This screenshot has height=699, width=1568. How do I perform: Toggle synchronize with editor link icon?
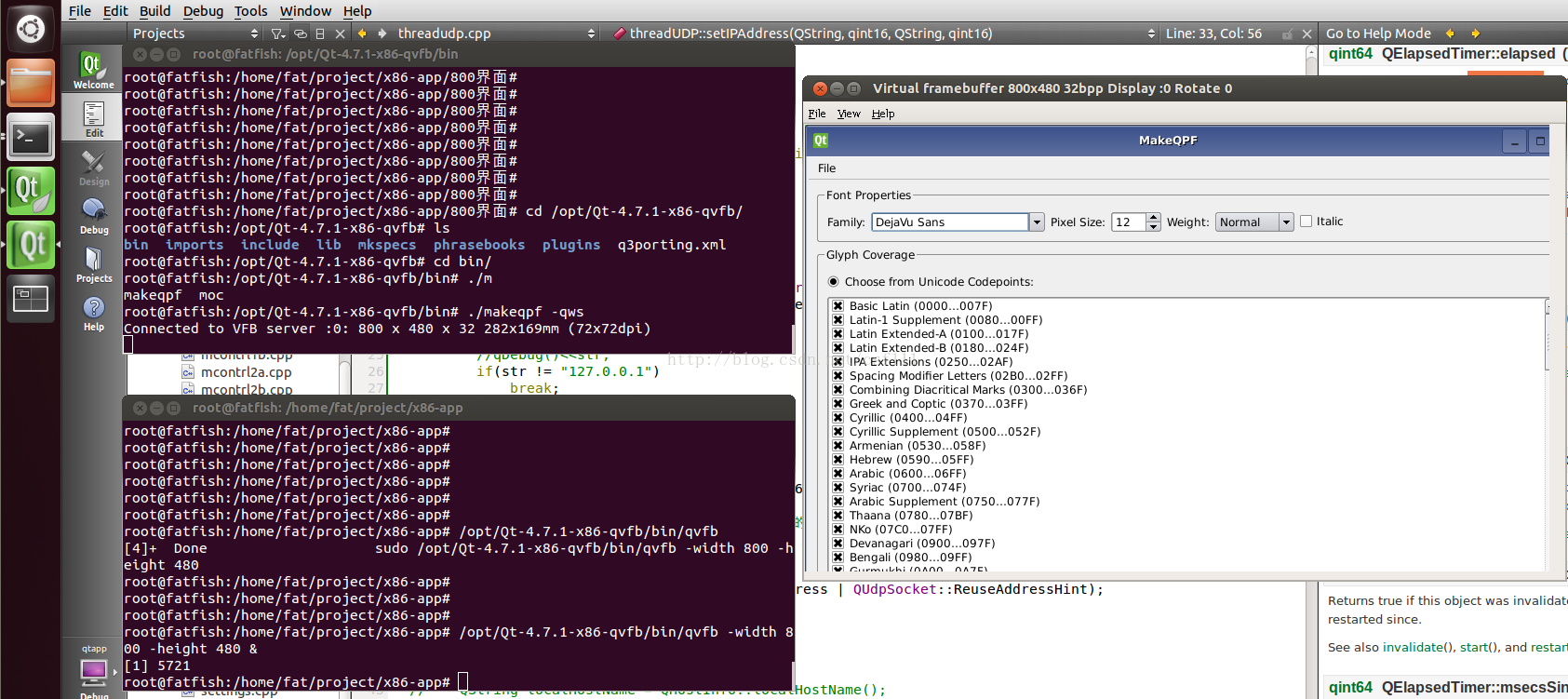(301, 34)
